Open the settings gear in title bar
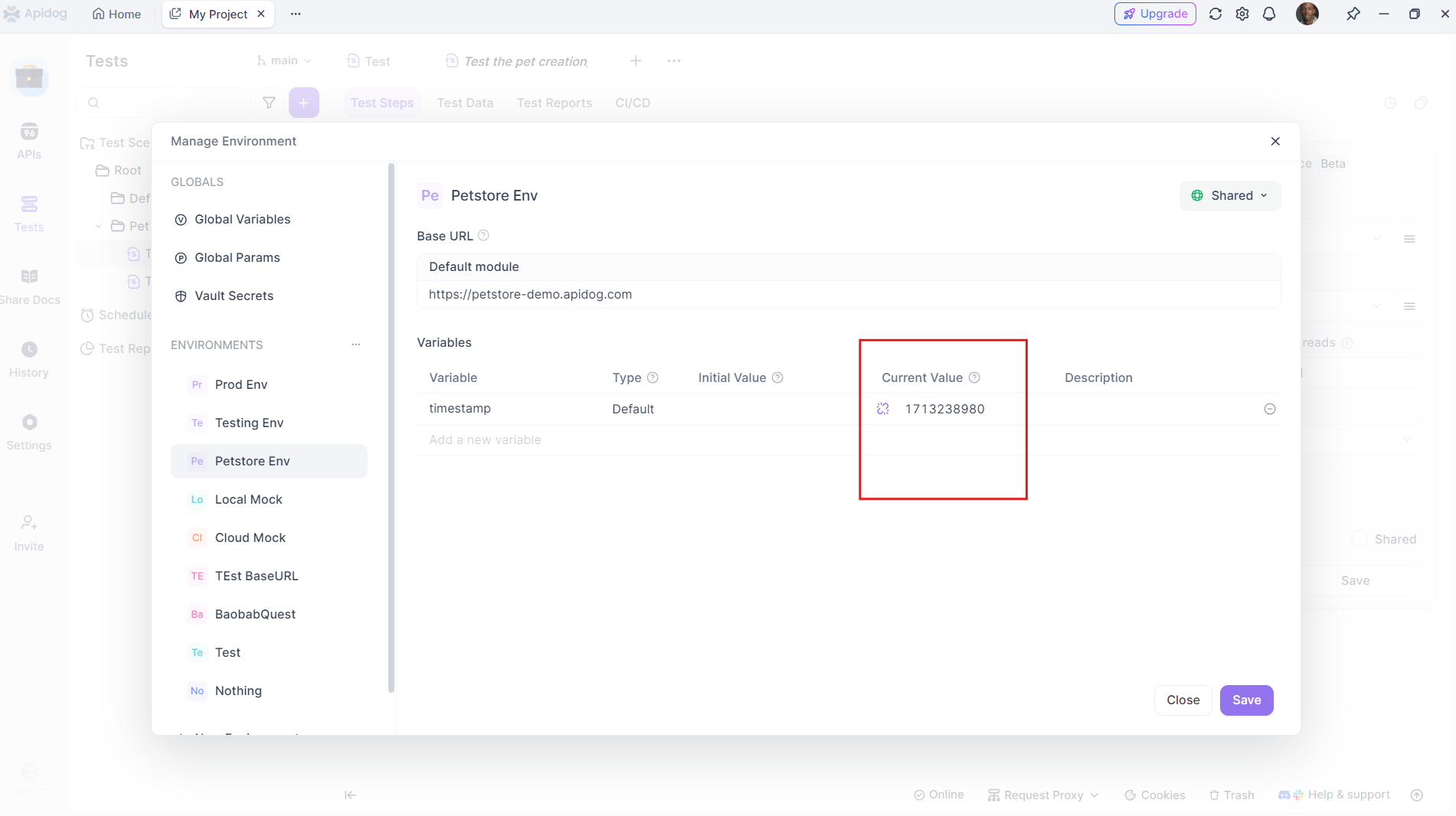1456x816 pixels. point(1242,14)
